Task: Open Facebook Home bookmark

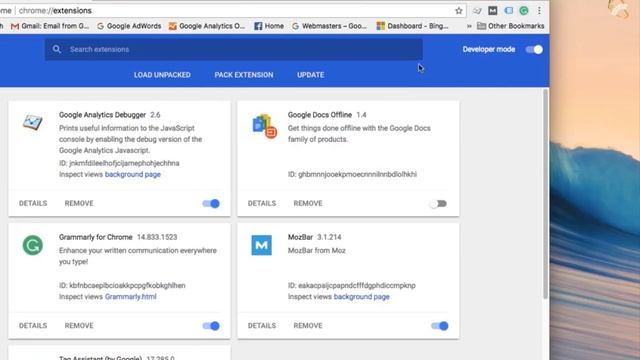Action: pos(269,26)
